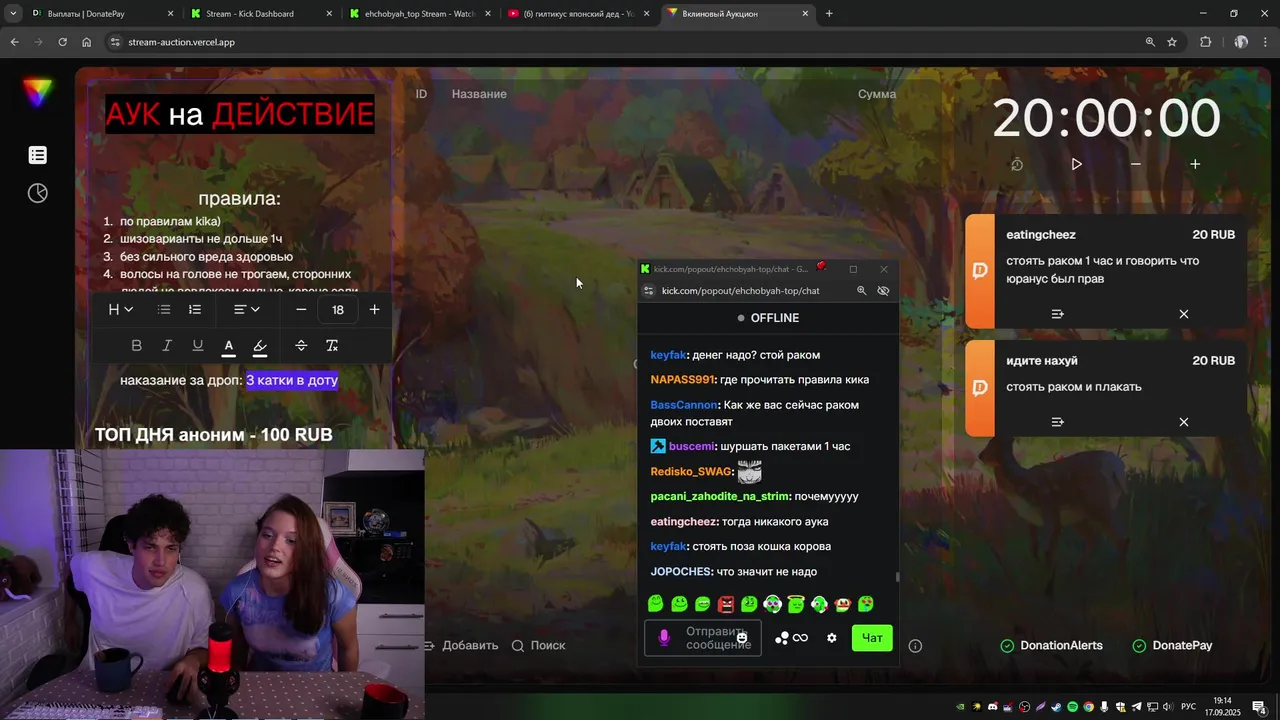Toggle bold formatting
The height and width of the screenshot is (720, 1280).
(137, 346)
